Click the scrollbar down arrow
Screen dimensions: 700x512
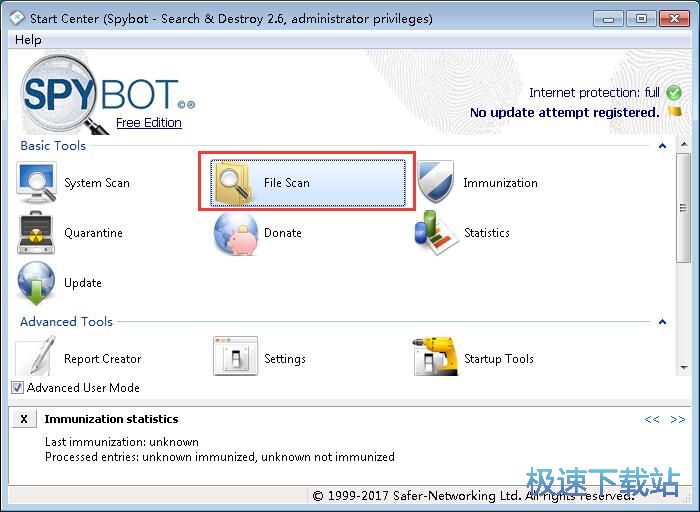tap(683, 368)
